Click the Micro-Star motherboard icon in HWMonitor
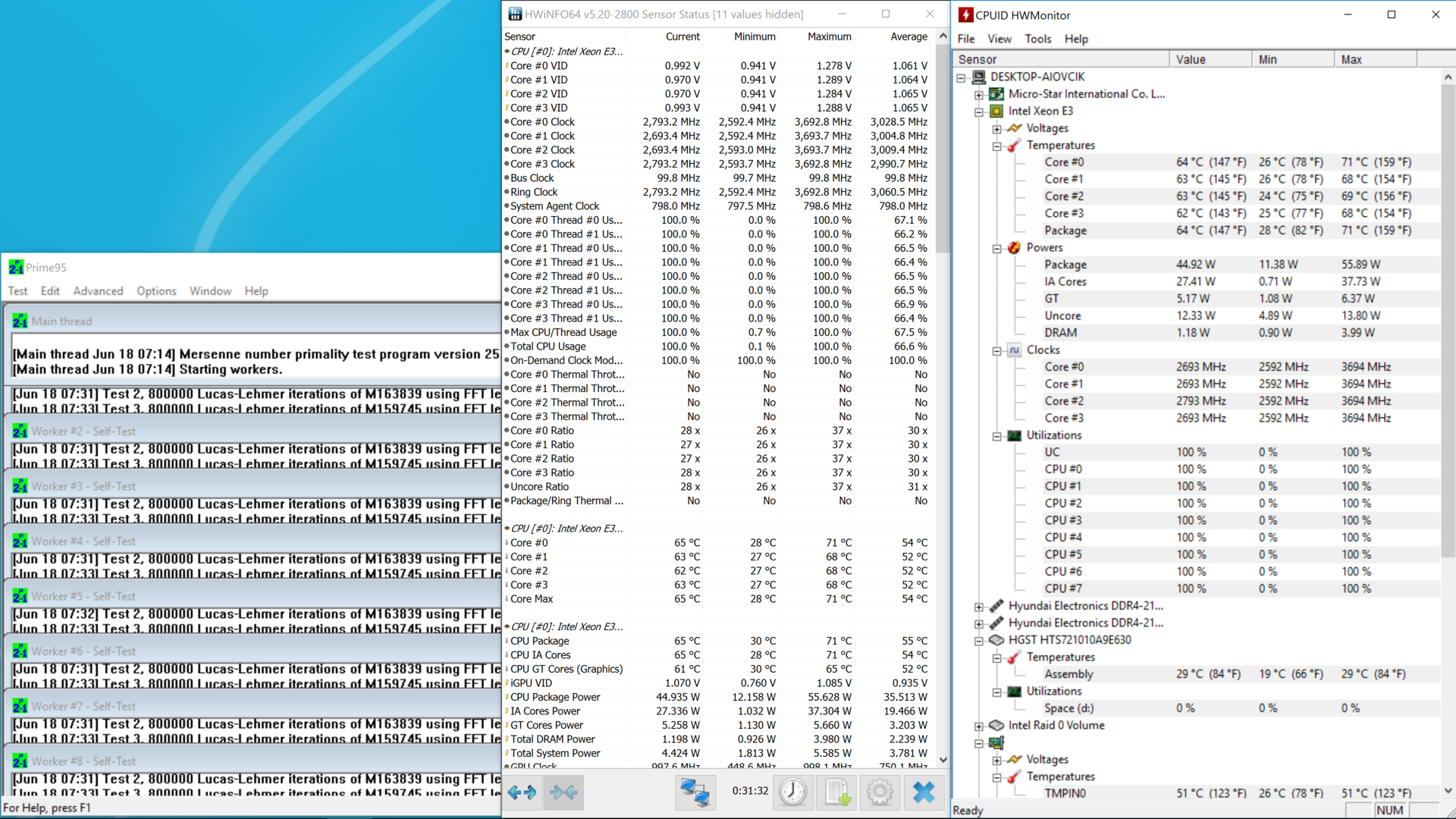The width and height of the screenshot is (1456, 819). pos(996,94)
